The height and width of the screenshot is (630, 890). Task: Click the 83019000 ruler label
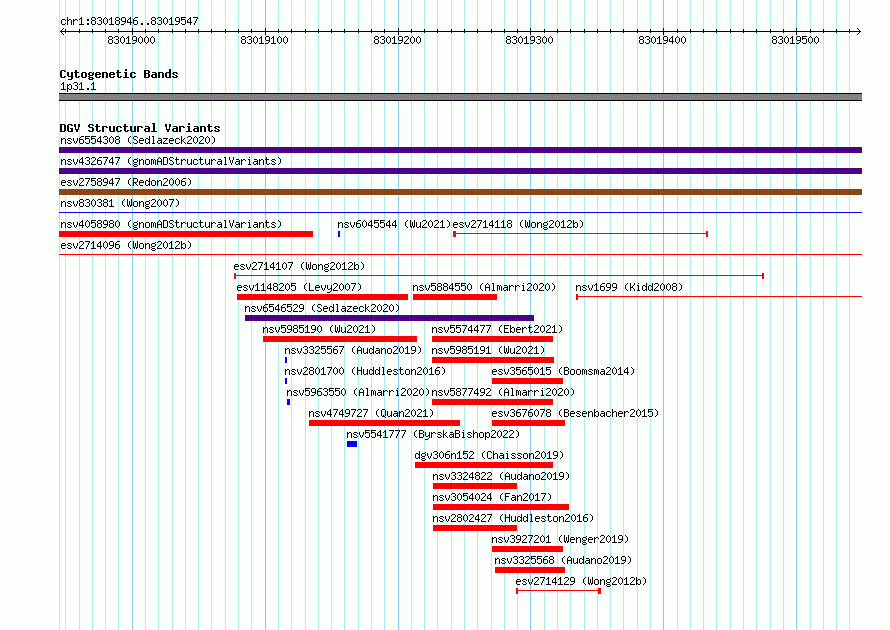point(131,40)
